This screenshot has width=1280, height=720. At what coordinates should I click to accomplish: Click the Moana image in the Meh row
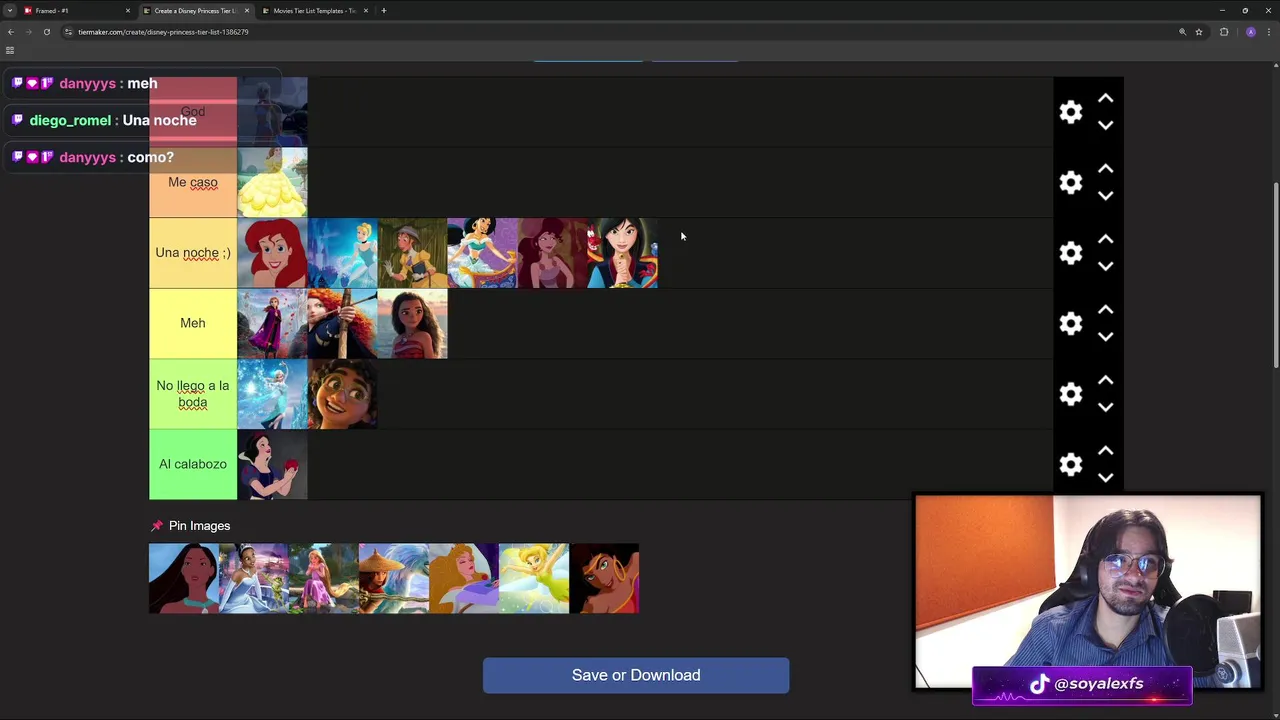(412, 323)
